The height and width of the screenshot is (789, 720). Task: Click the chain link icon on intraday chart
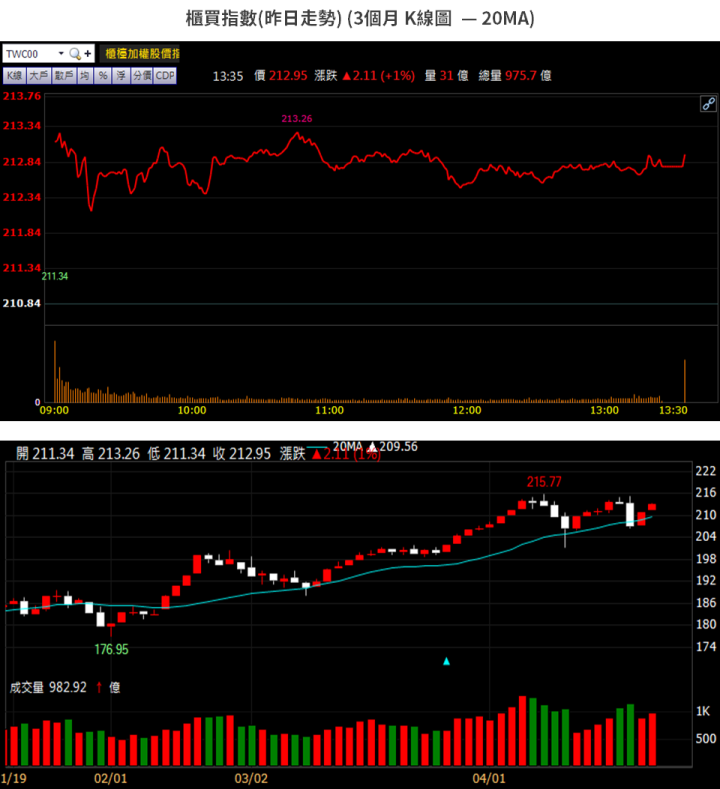[708, 104]
